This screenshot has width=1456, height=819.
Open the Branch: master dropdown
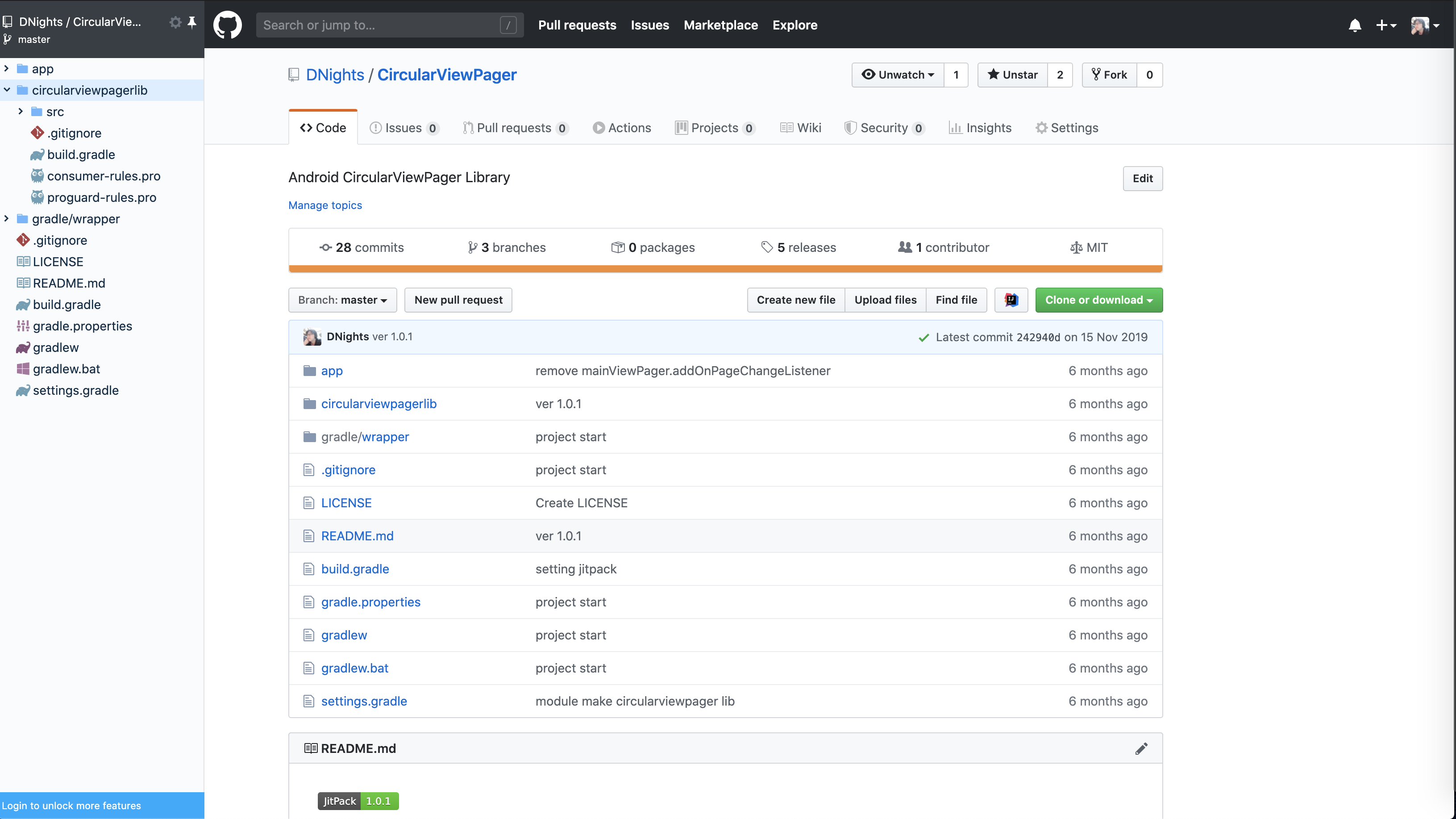click(x=342, y=300)
